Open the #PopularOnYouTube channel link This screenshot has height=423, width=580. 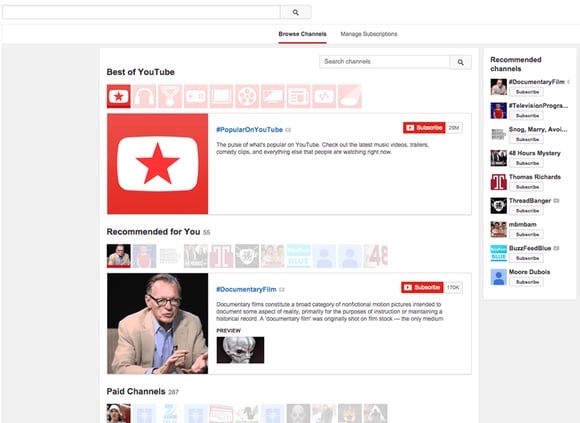coord(249,130)
